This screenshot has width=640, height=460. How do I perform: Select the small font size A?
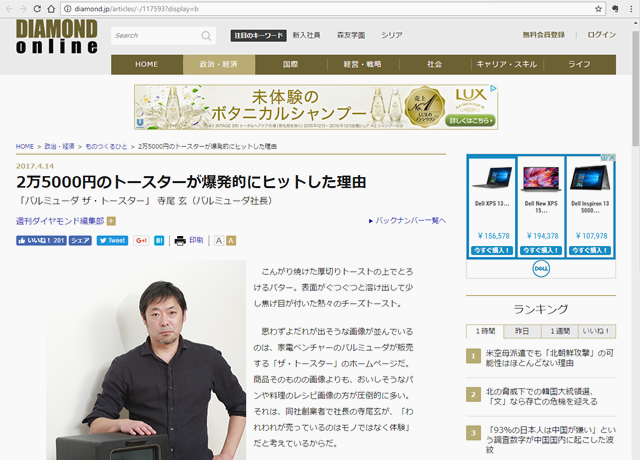pos(219,241)
